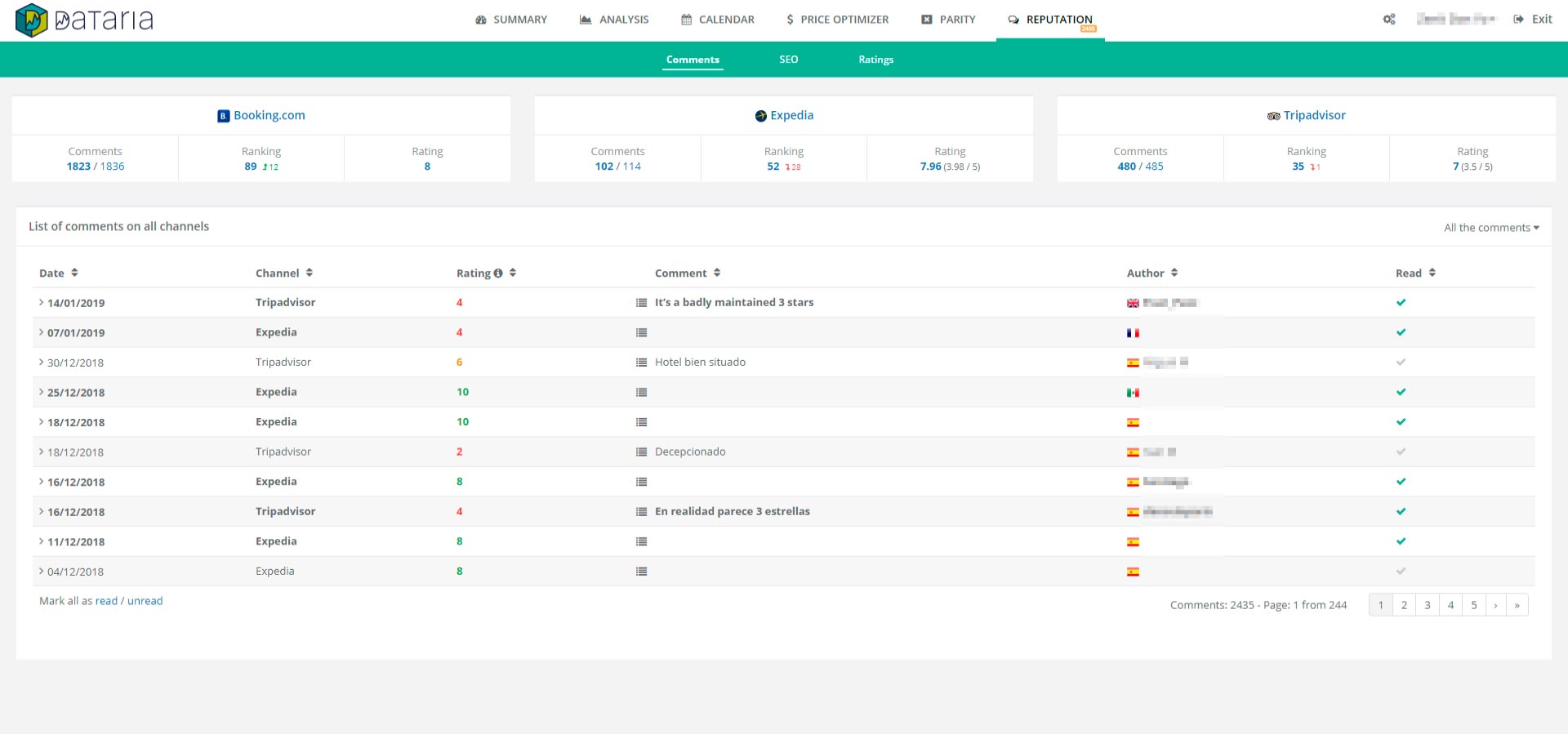The width and height of the screenshot is (1568, 734).
Task: Open the info icon beside Rating header
Action: tap(498, 274)
